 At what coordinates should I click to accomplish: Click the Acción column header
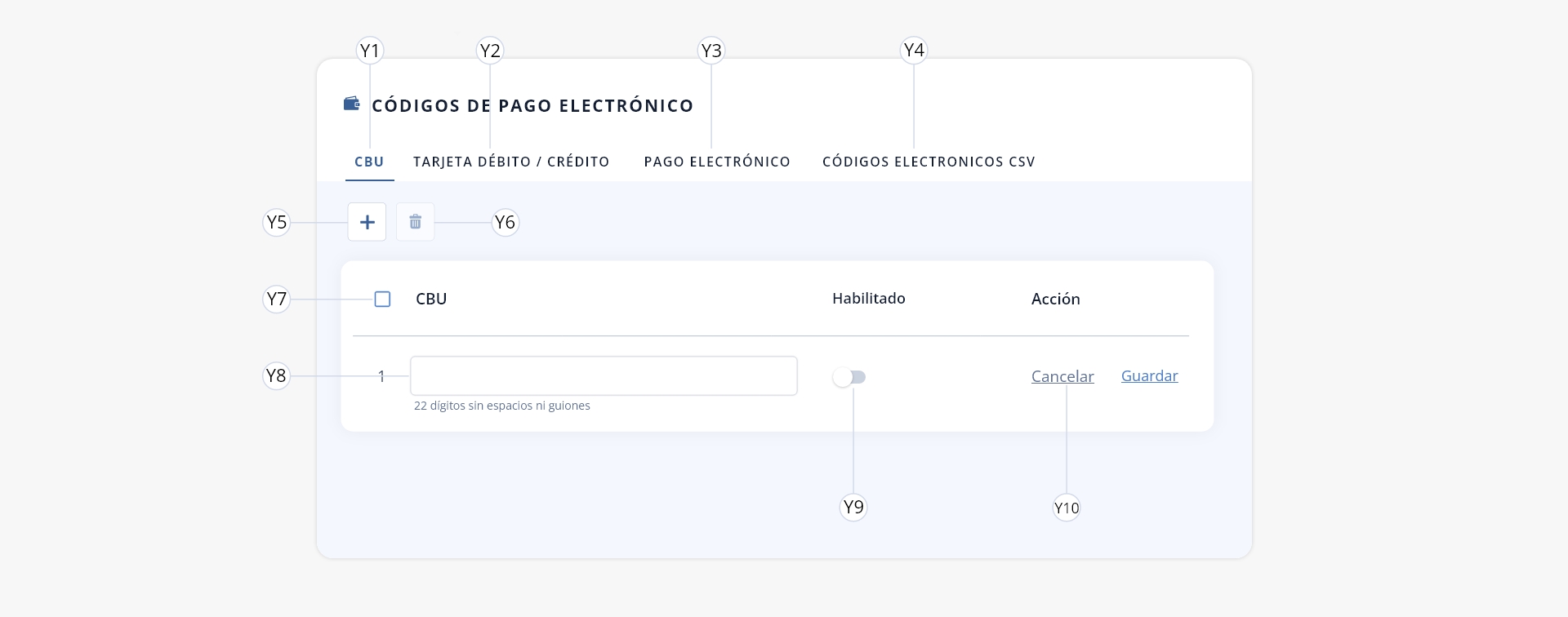[x=1056, y=299]
